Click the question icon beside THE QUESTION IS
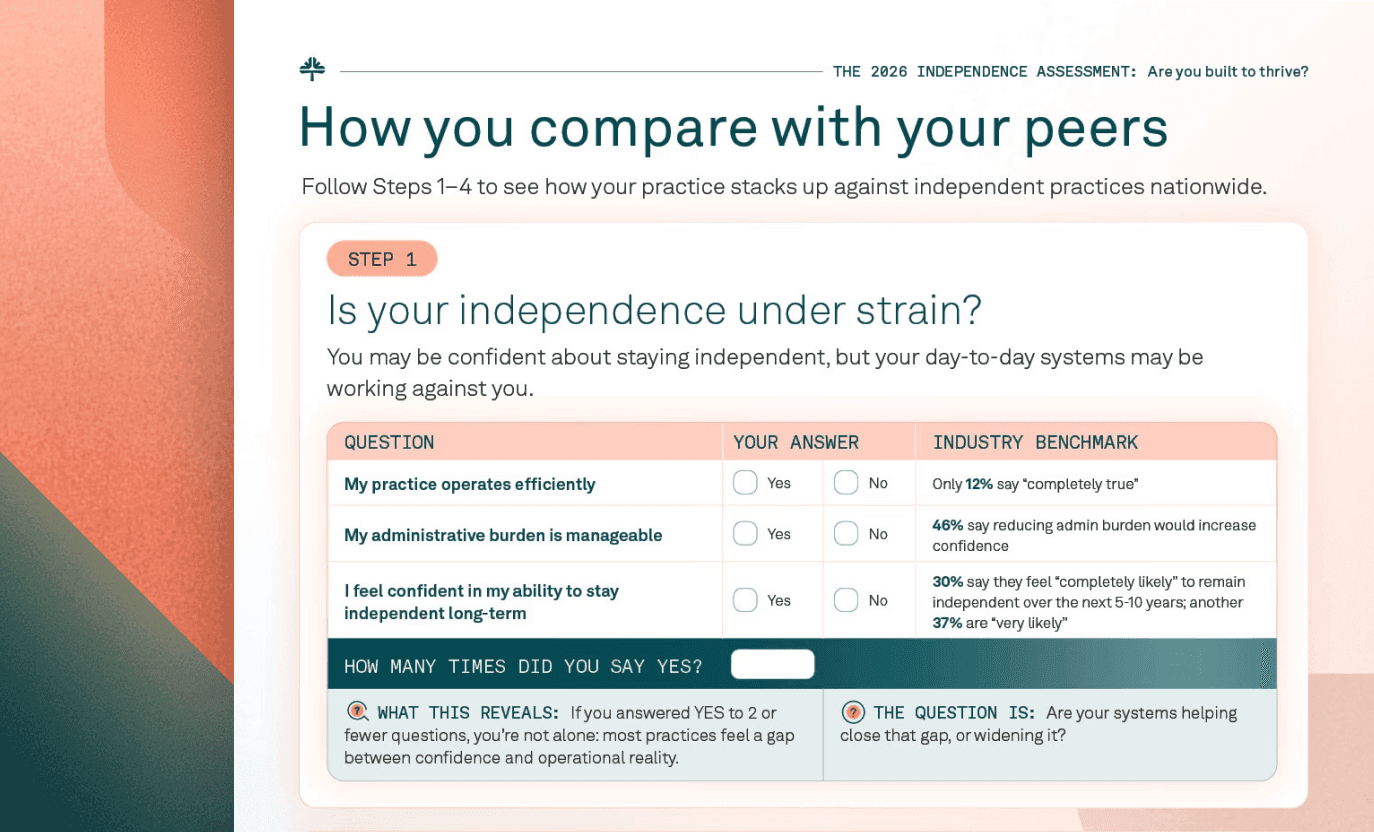This screenshot has width=1374, height=832. [853, 712]
